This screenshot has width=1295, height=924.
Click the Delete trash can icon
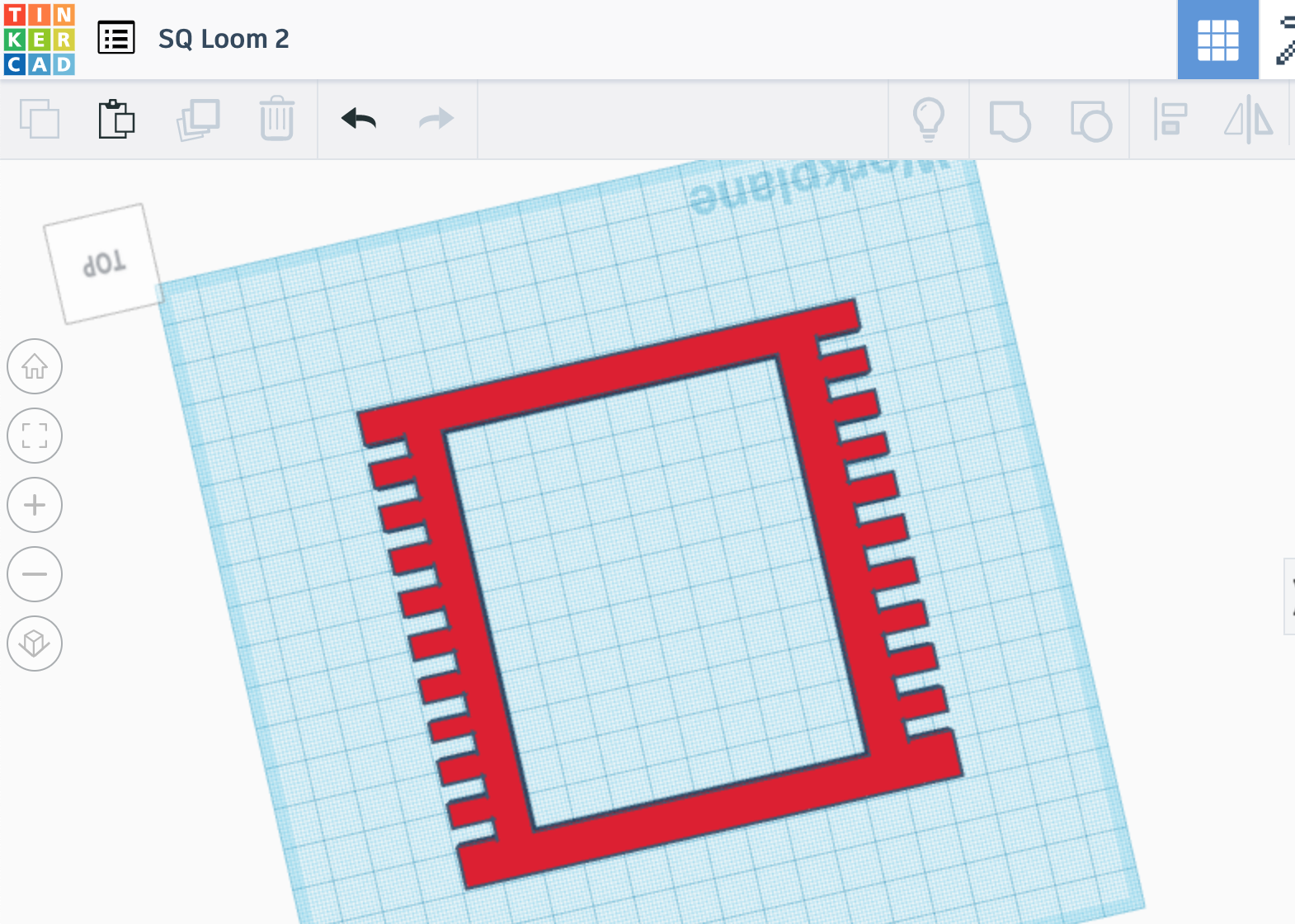pos(277,119)
